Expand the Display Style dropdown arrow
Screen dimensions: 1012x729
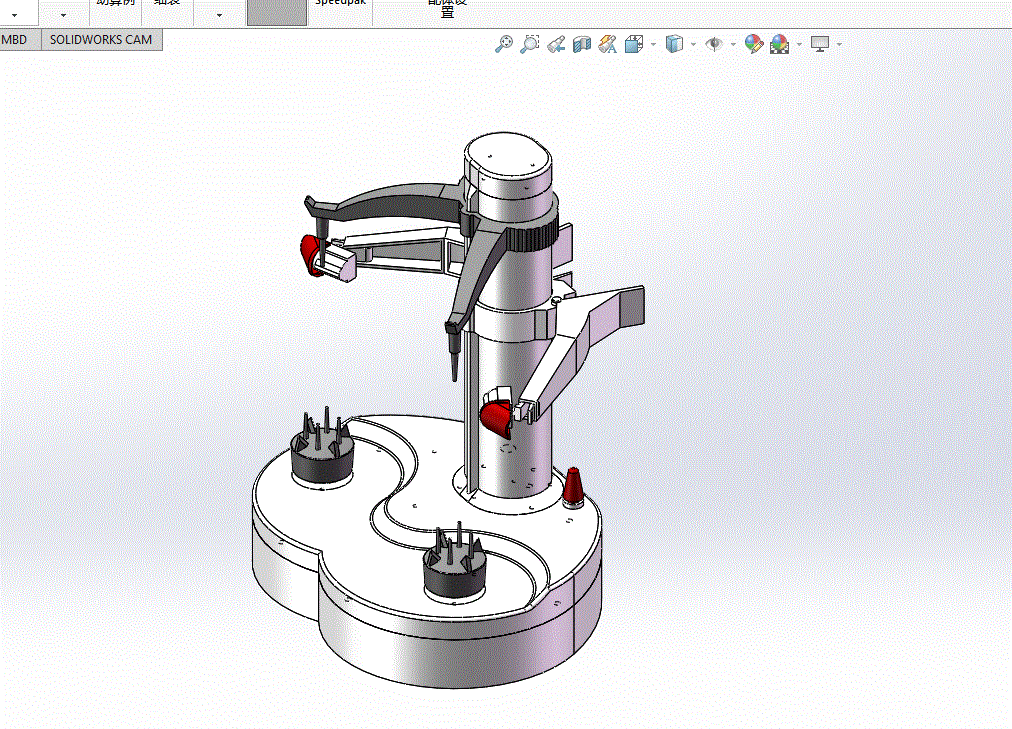tap(693, 45)
